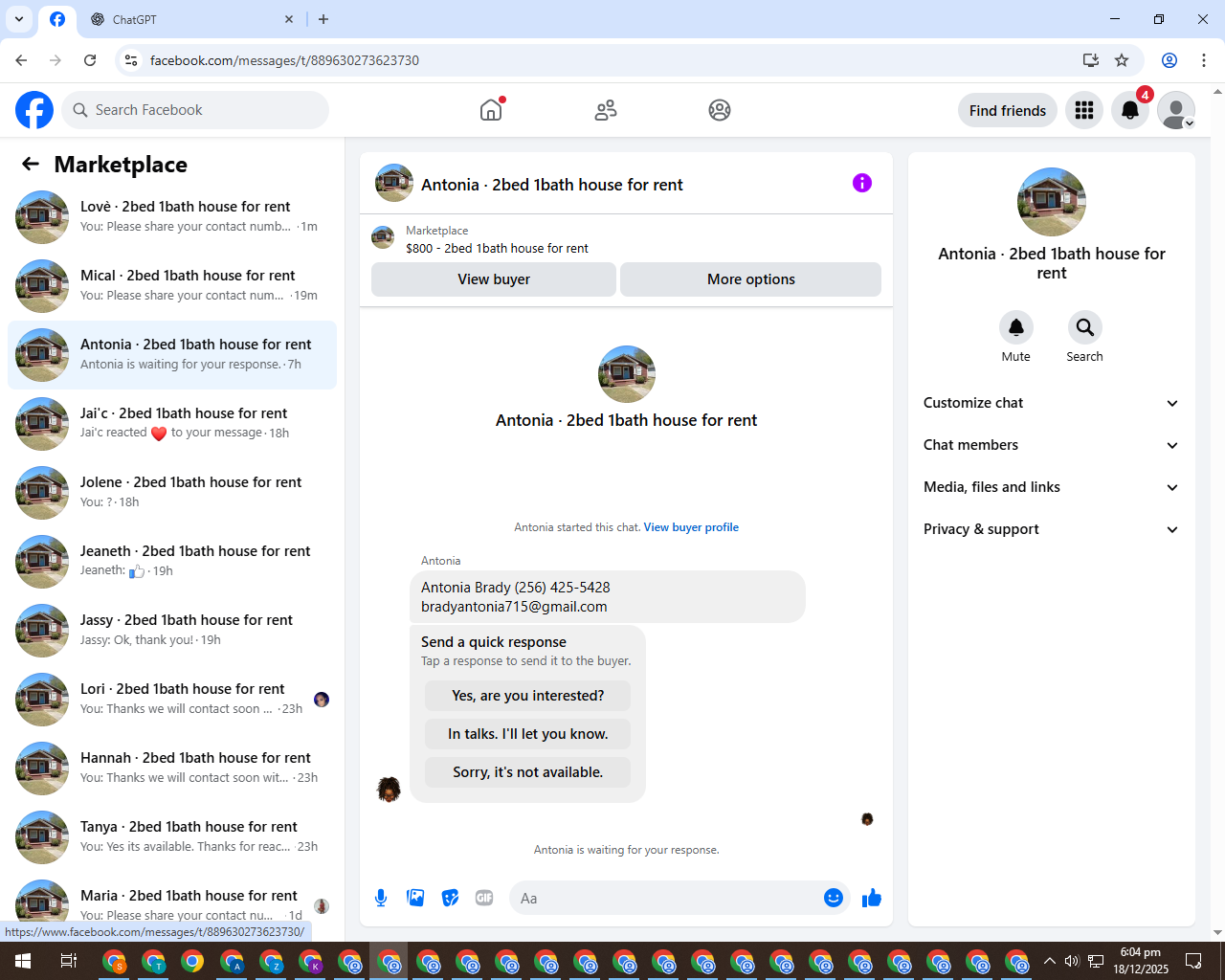
Task: Open conversation information purple icon
Action: (862, 183)
